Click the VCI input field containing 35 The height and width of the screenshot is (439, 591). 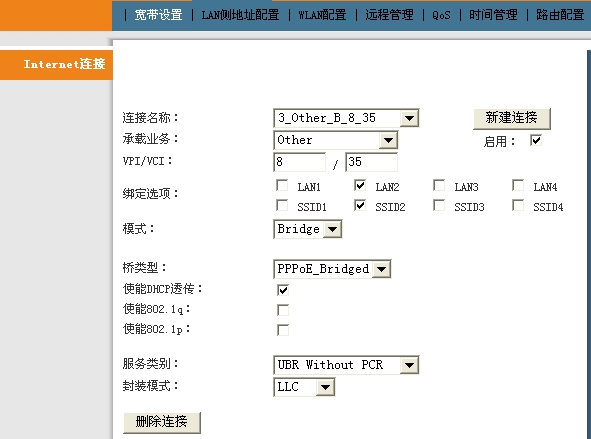click(372, 162)
